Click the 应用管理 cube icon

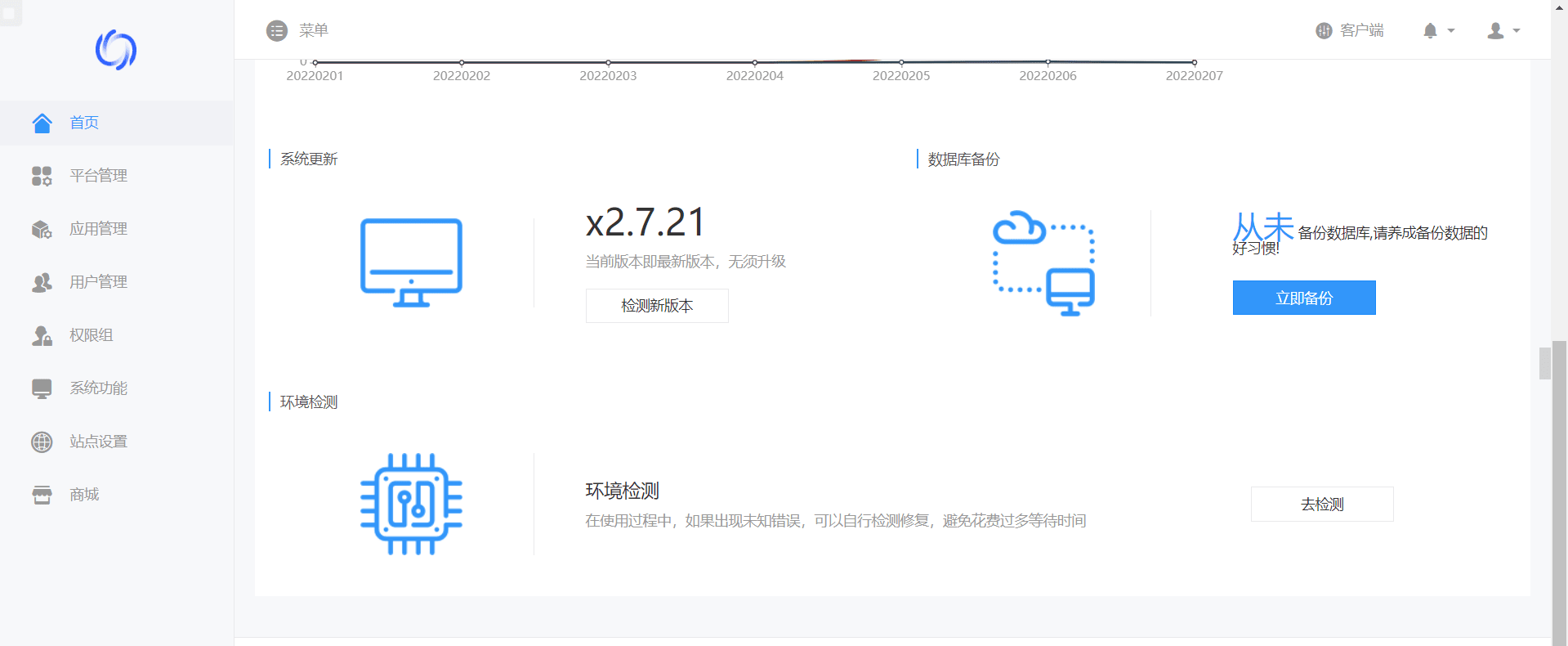point(42,229)
